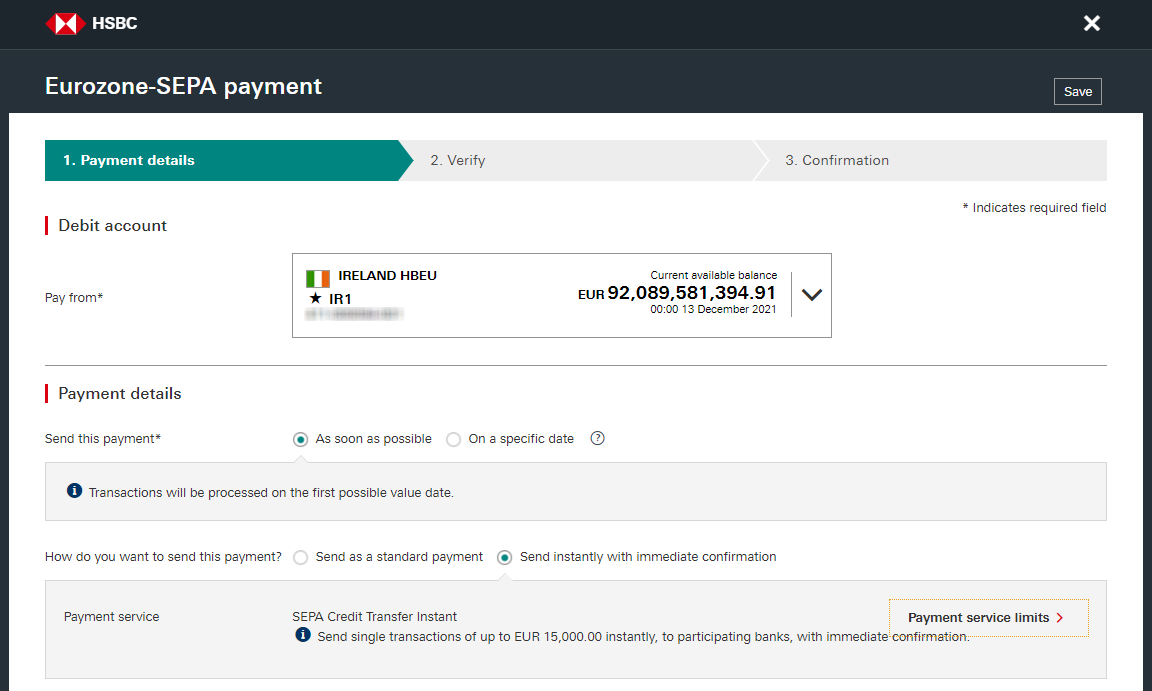The width and height of the screenshot is (1152, 691).
Task: Close the payment dialog with X
Action: [1092, 23]
